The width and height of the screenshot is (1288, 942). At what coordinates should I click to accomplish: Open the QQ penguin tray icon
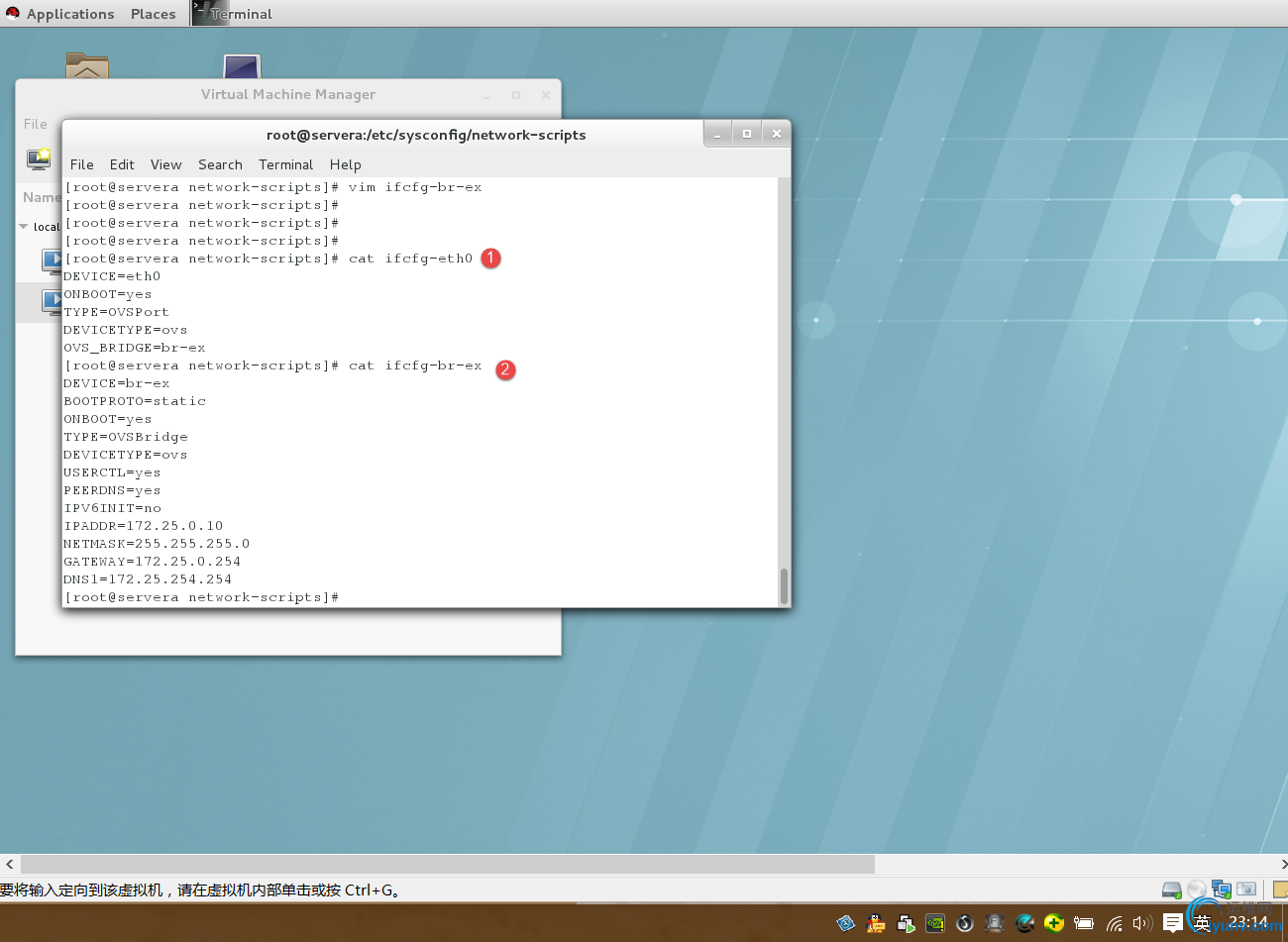click(x=876, y=923)
